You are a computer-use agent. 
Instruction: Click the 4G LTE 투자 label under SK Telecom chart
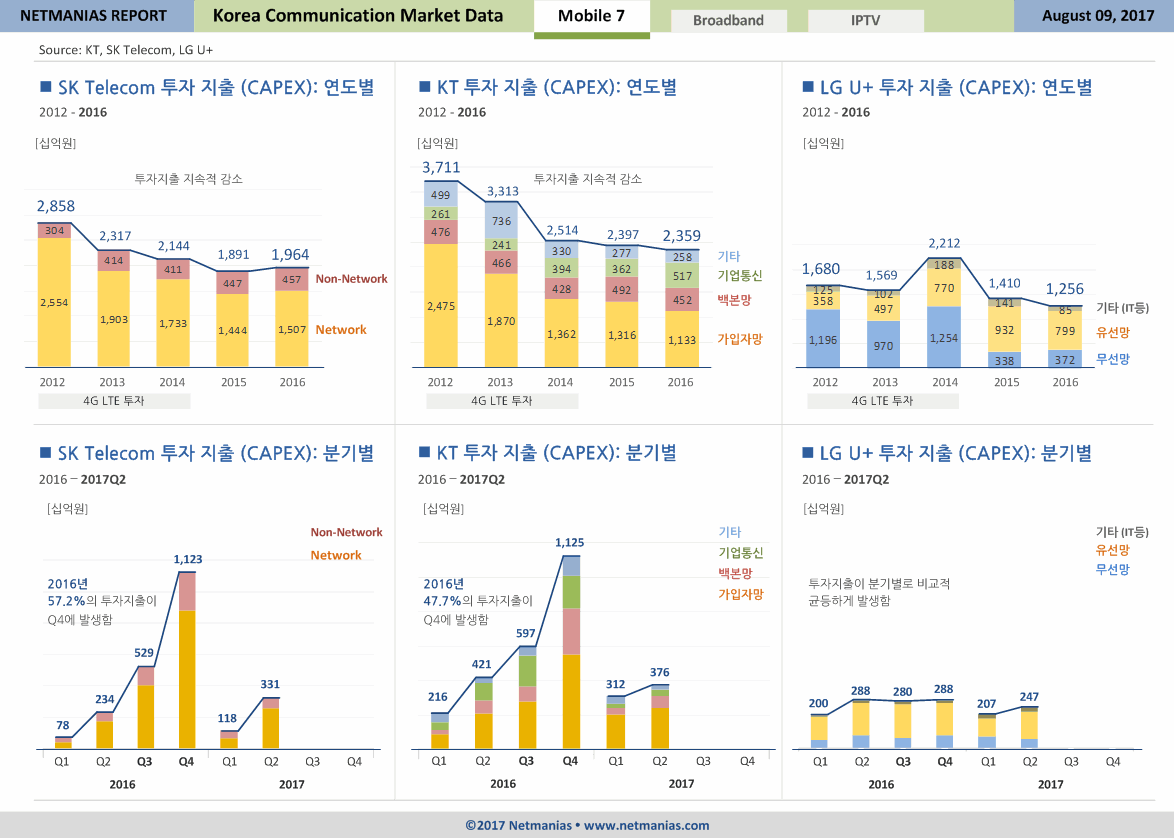coord(114,401)
